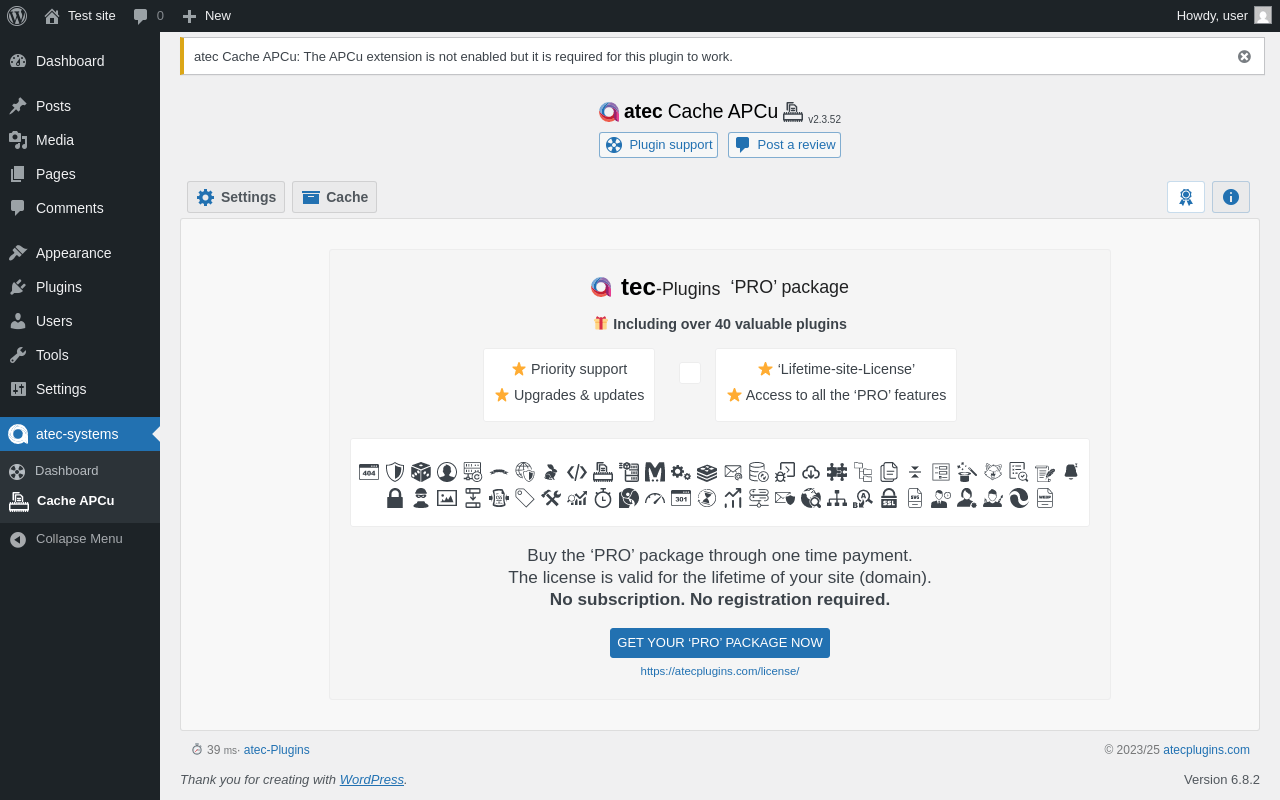Click the cloud download plugin icon
This screenshot has width=1280, height=800.
tap(811, 472)
